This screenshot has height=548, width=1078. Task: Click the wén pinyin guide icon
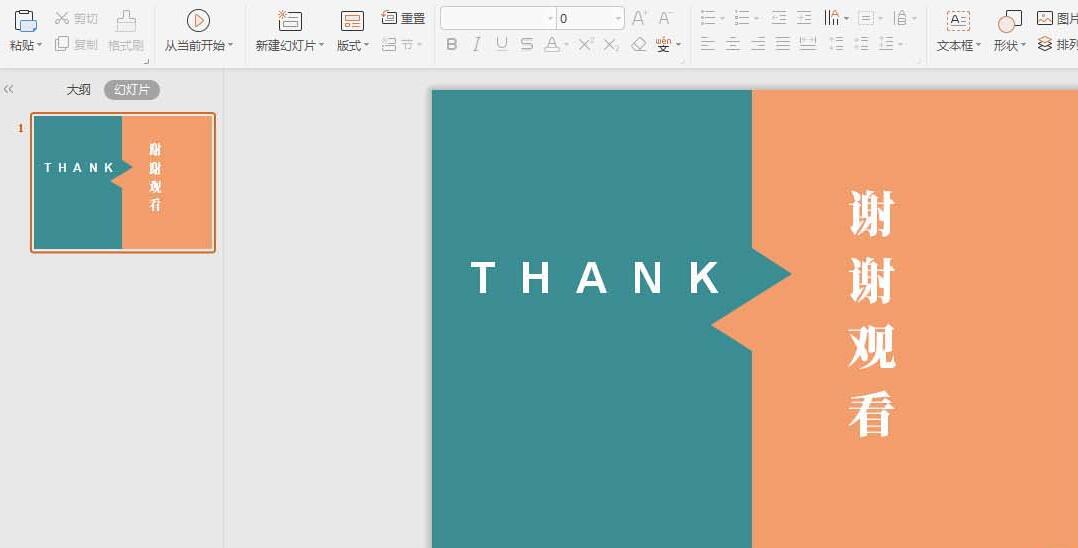pyautogui.click(x=663, y=45)
